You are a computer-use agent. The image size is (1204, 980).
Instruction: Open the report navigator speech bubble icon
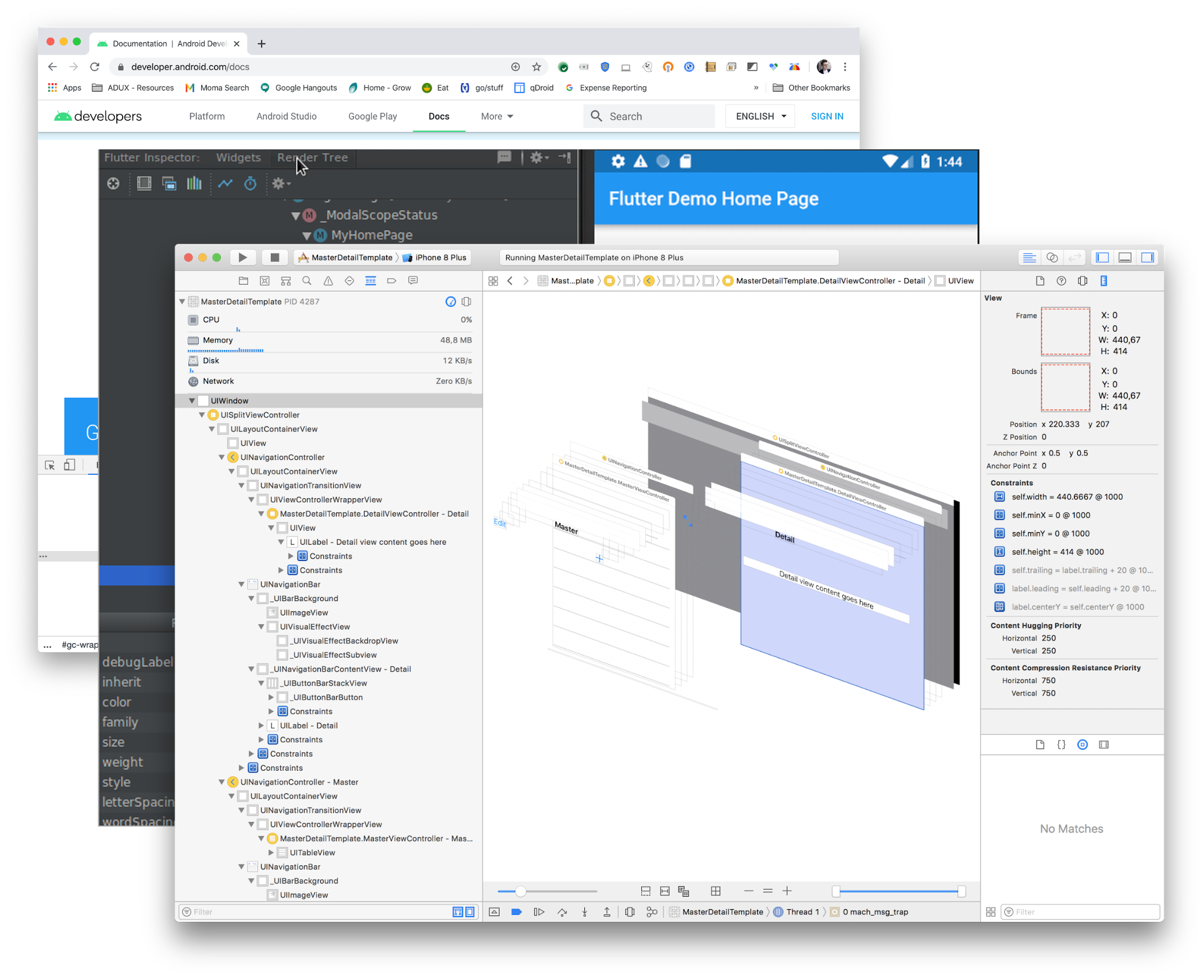[x=413, y=281]
